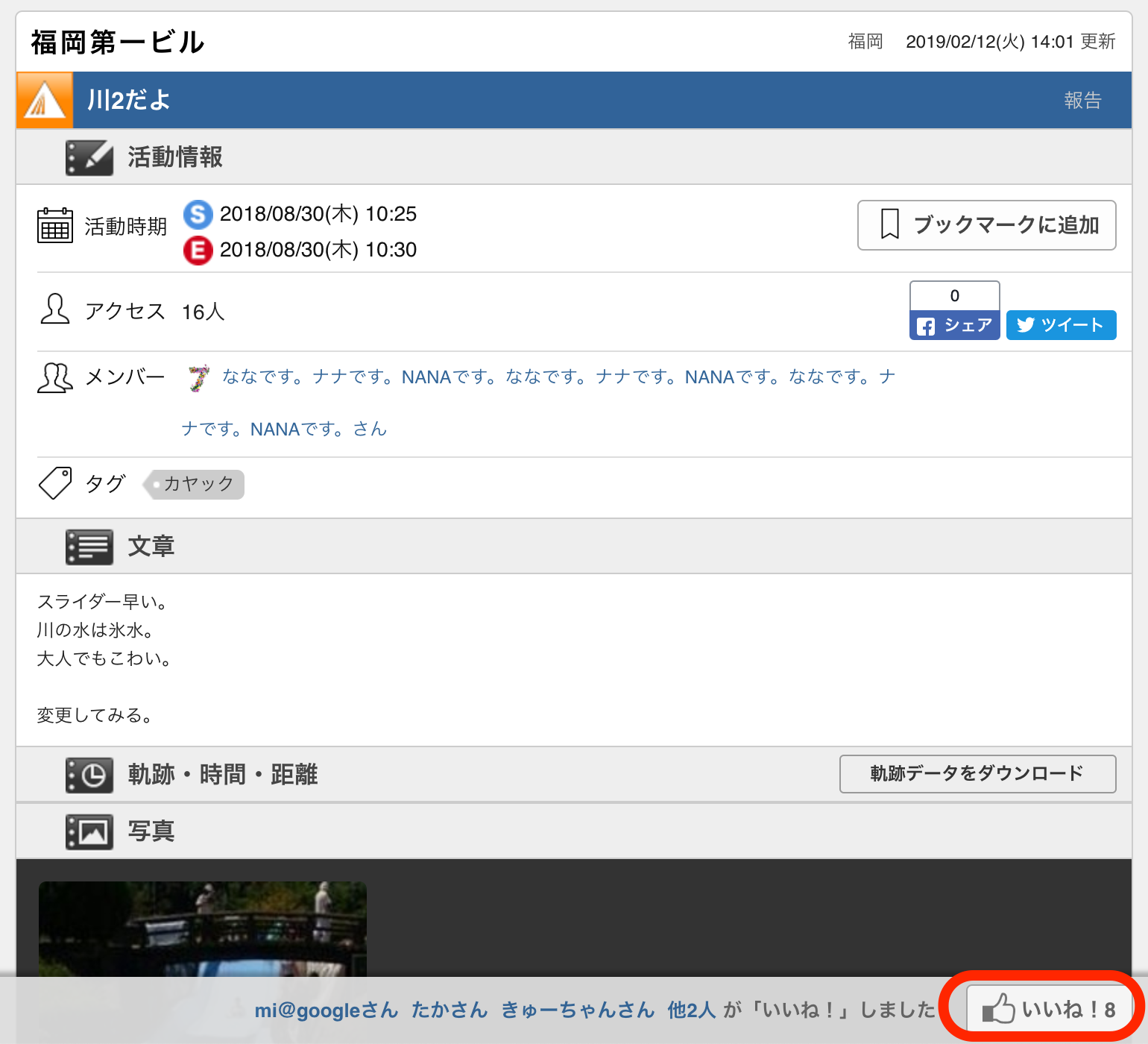Click the 文章 section header text
The height and width of the screenshot is (1044, 1148).
point(151,547)
